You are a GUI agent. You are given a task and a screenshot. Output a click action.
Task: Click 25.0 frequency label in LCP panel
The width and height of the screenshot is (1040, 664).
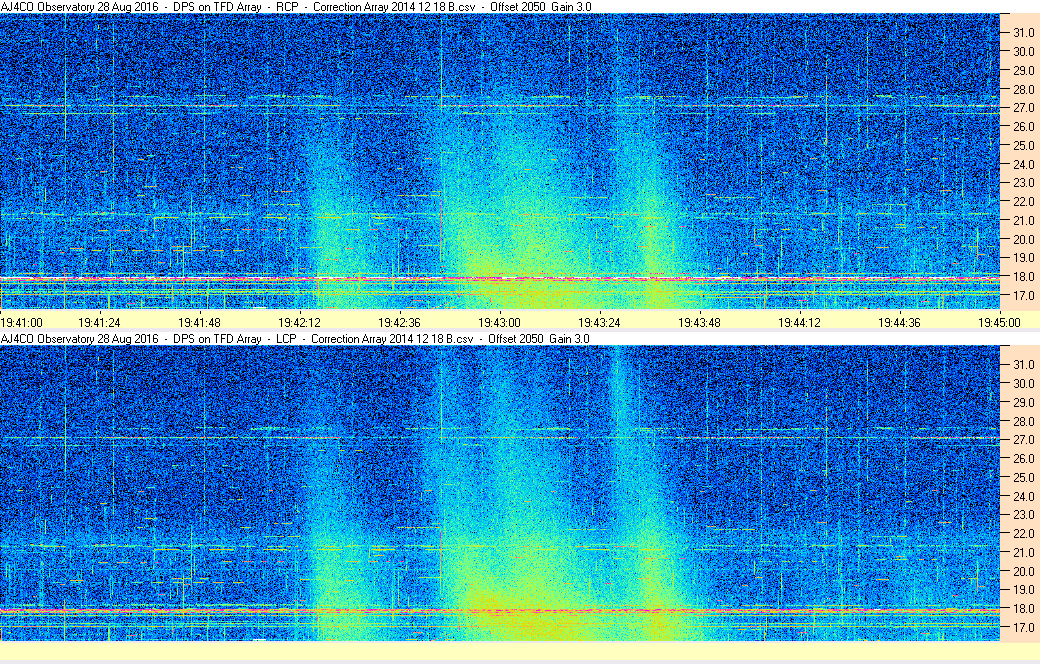tap(1023, 478)
